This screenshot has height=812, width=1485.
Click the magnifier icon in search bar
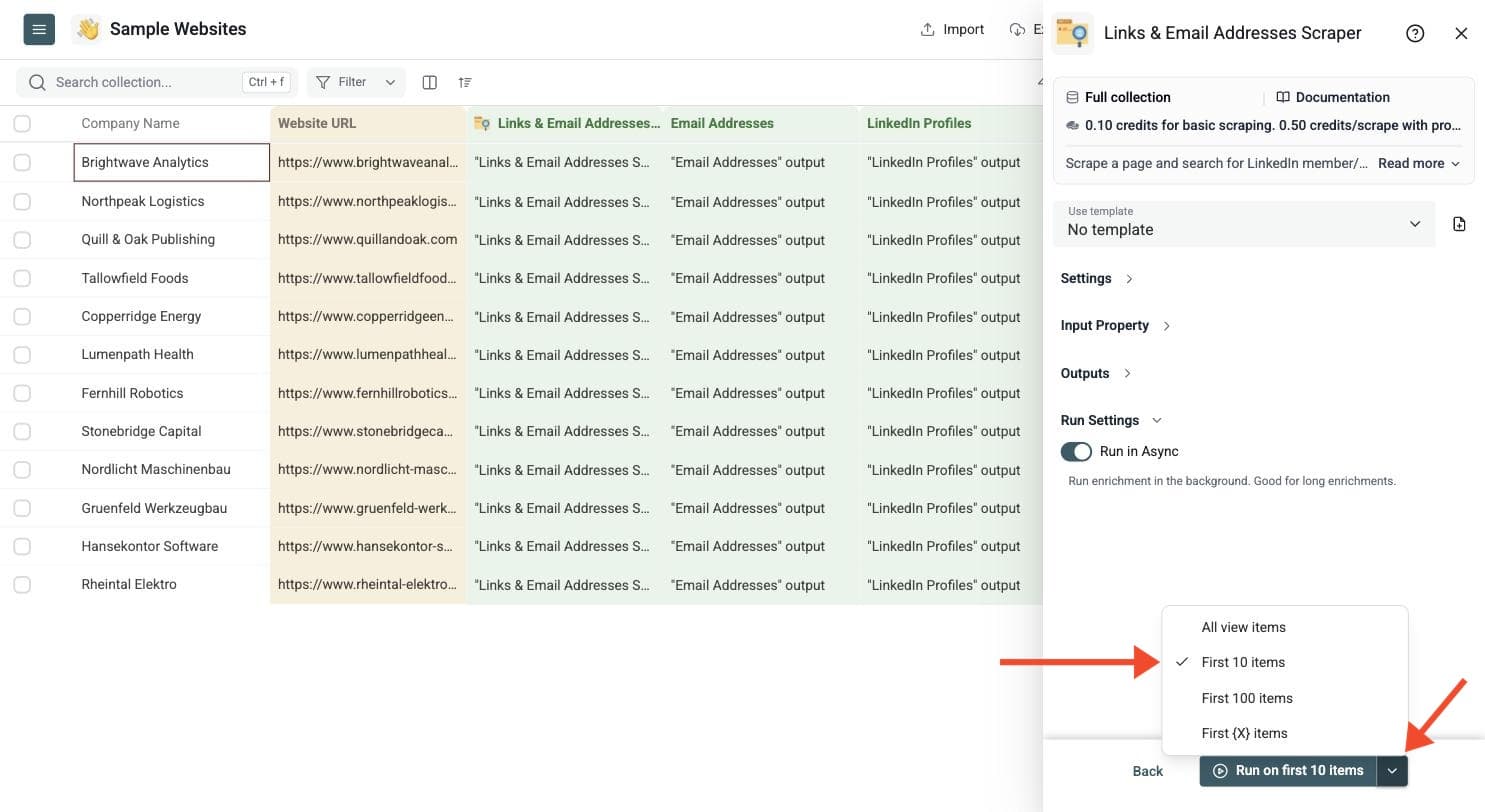pyautogui.click(x=38, y=83)
